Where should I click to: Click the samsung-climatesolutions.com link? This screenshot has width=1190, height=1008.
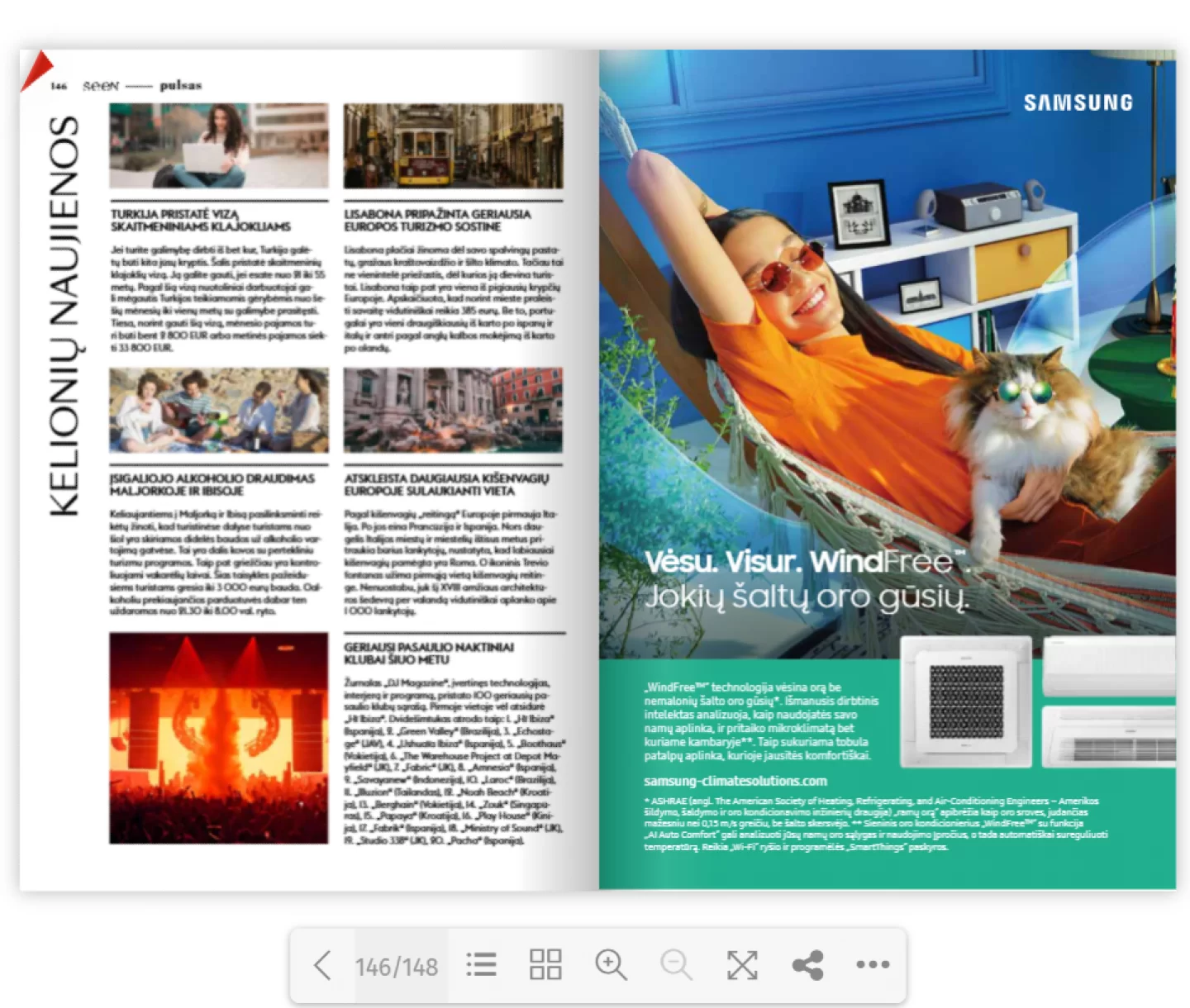(x=735, y=781)
